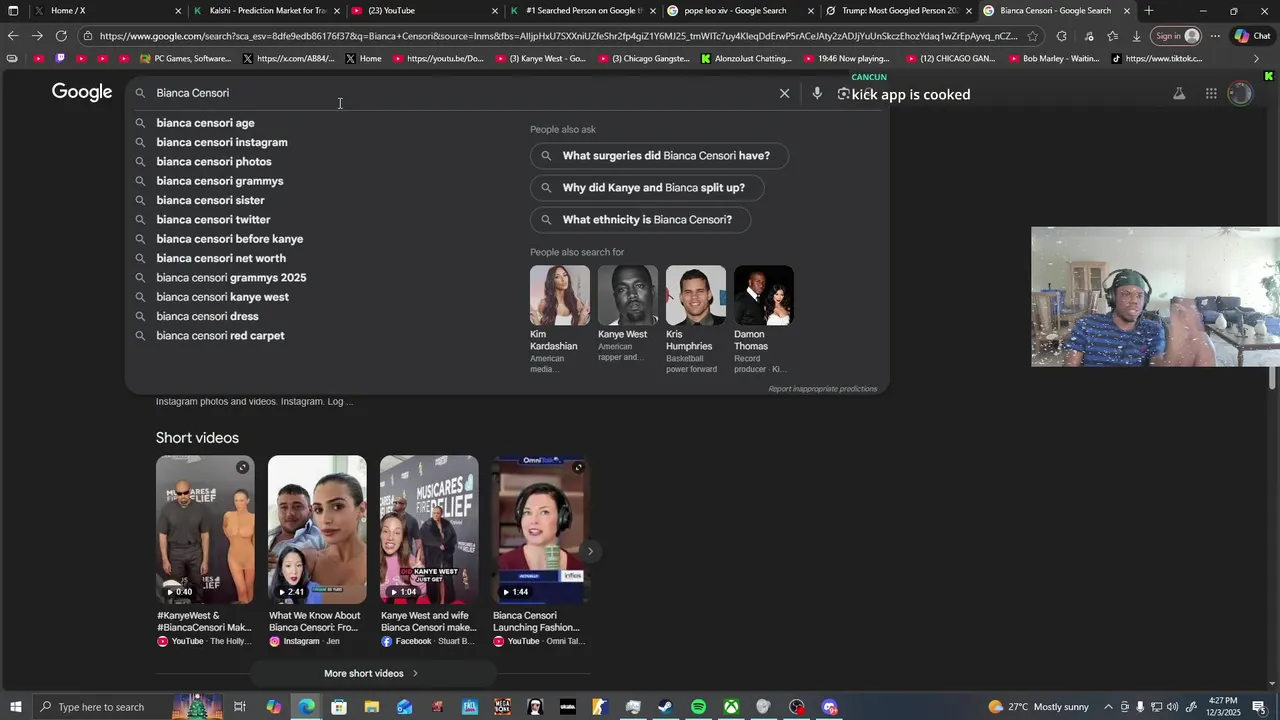Viewport: 1280px width, 720px height.
Task: Play What We Know About Instagram short
Action: coord(317,552)
